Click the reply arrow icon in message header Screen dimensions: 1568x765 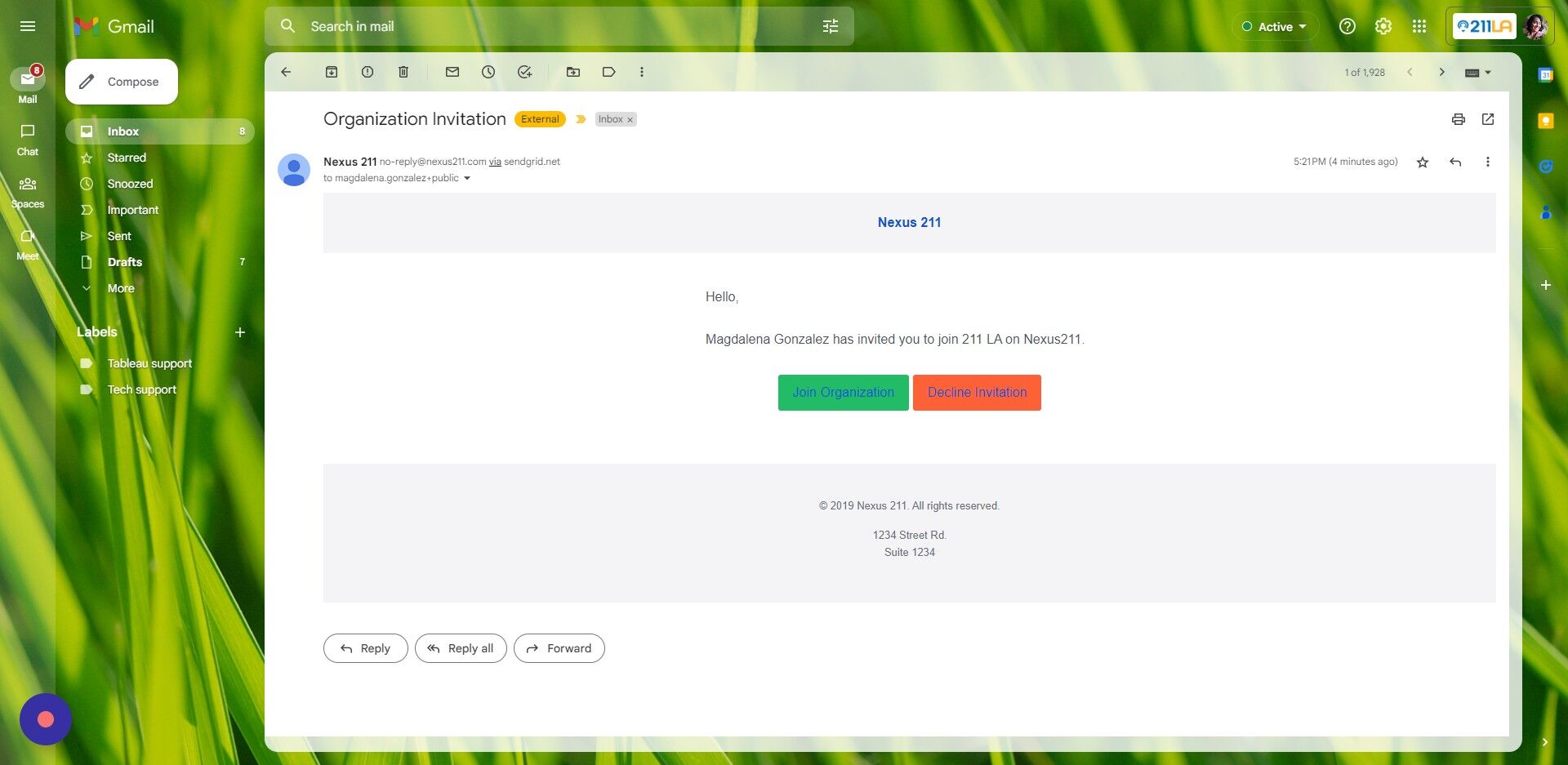point(1455,162)
